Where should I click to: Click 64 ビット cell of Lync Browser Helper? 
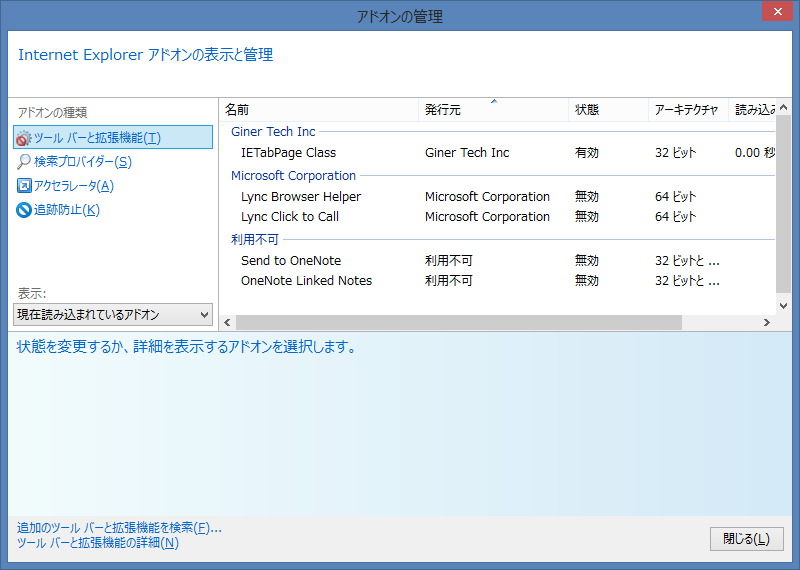pyautogui.click(x=676, y=196)
